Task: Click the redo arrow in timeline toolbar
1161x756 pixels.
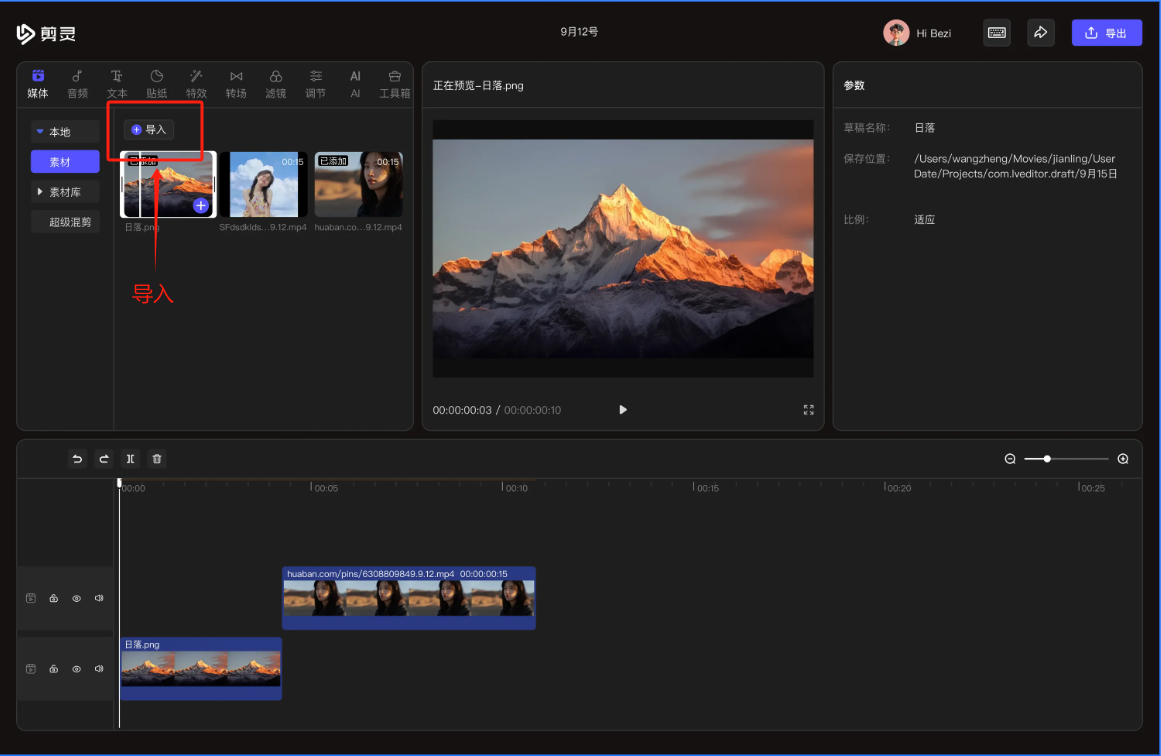Action: coord(104,459)
